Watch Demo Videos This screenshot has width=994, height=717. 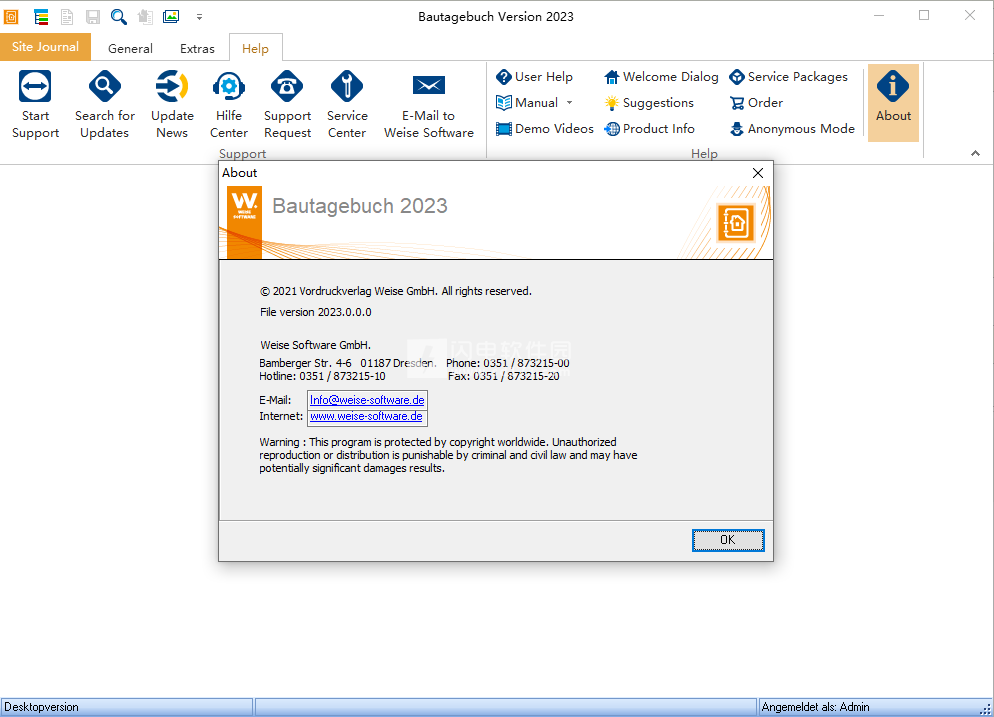pyautogui.click(x=545, y=129)
